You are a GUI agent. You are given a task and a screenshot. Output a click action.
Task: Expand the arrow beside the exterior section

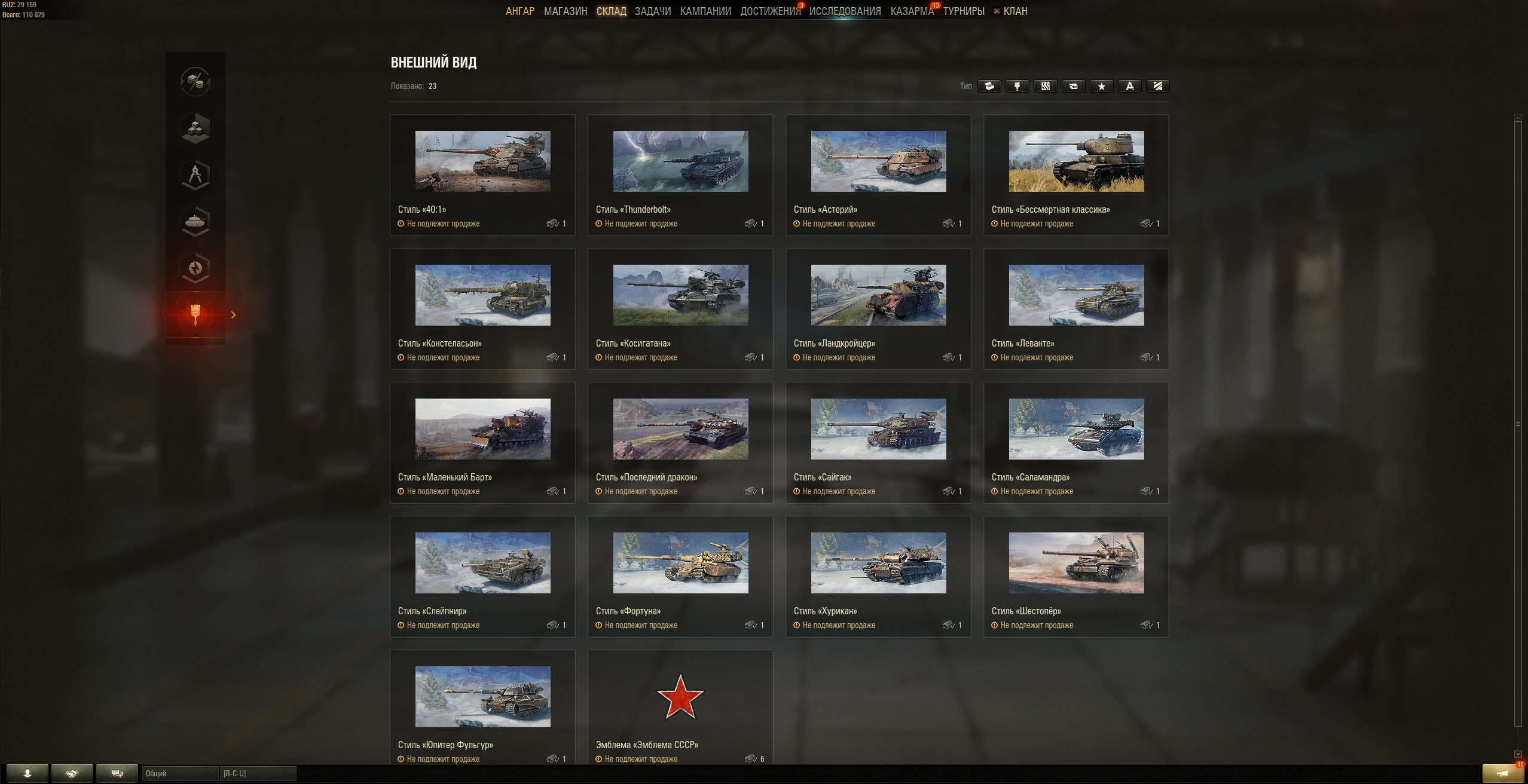pos(233,315)
